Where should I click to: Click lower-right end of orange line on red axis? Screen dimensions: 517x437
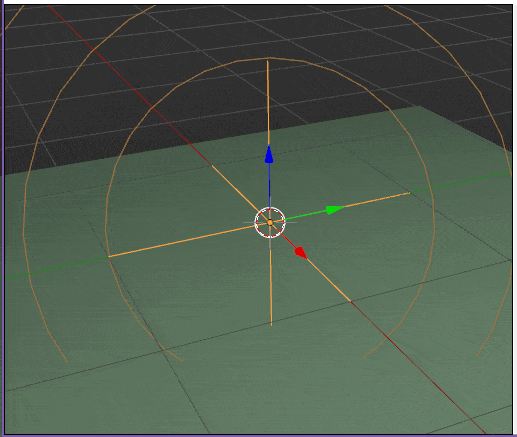tap(350, 301)
